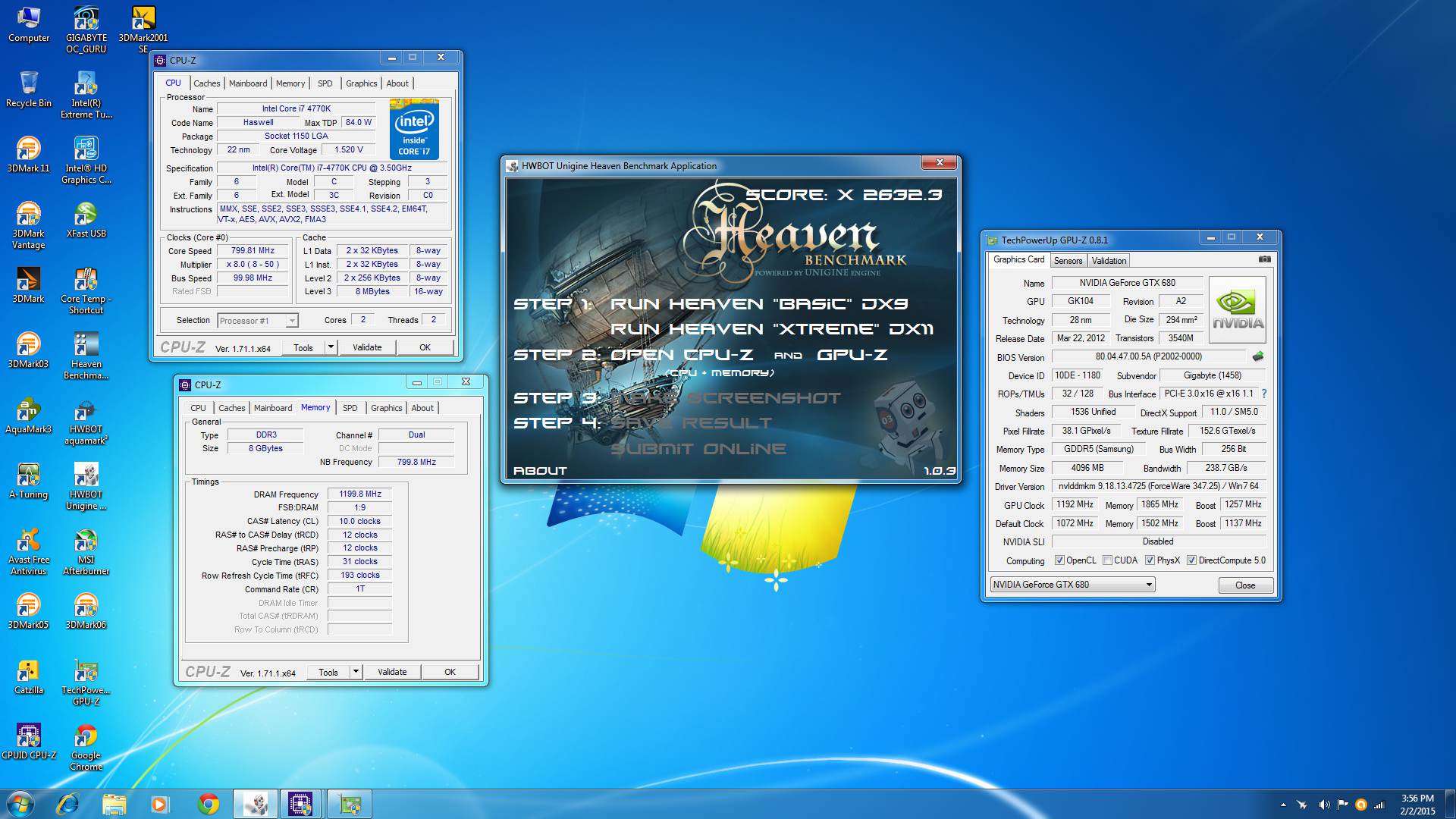
Task: Click Run Heaven Basic DX9 link
Action: click(x=759, y=304)
